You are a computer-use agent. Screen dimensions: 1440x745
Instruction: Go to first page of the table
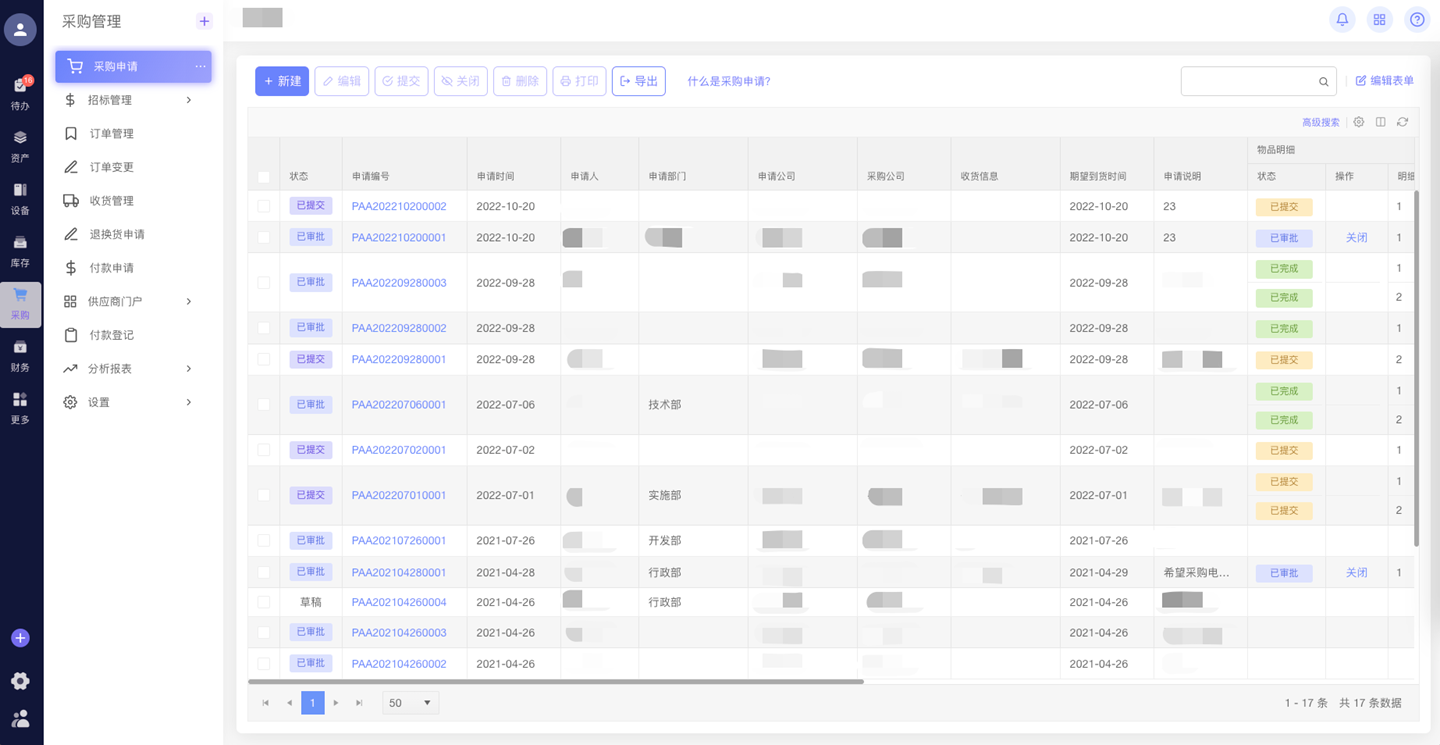click(265, 703)
